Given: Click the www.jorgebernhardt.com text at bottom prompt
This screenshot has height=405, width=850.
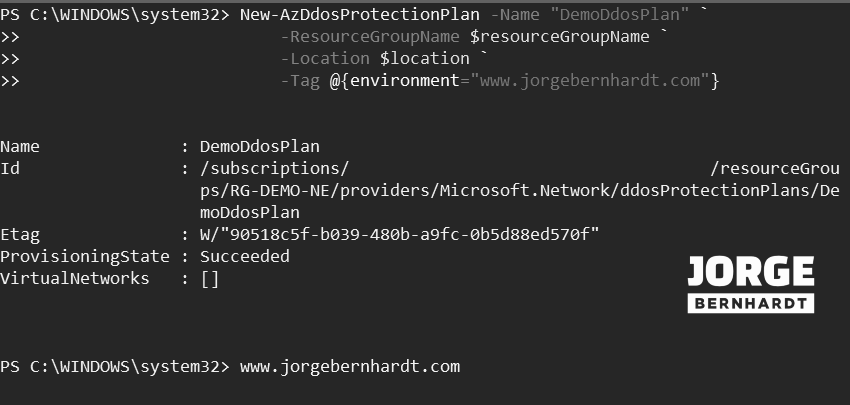Looking at the screenshot, I should pyautogui.click(x=349, y=366).
